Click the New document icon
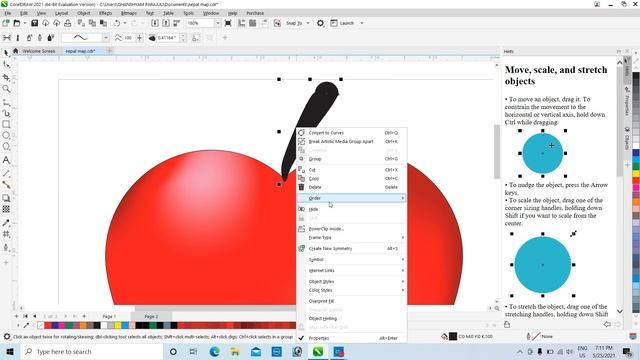This screenshot has width=640, height=360. pyautogui.click(x=6, y=23)
